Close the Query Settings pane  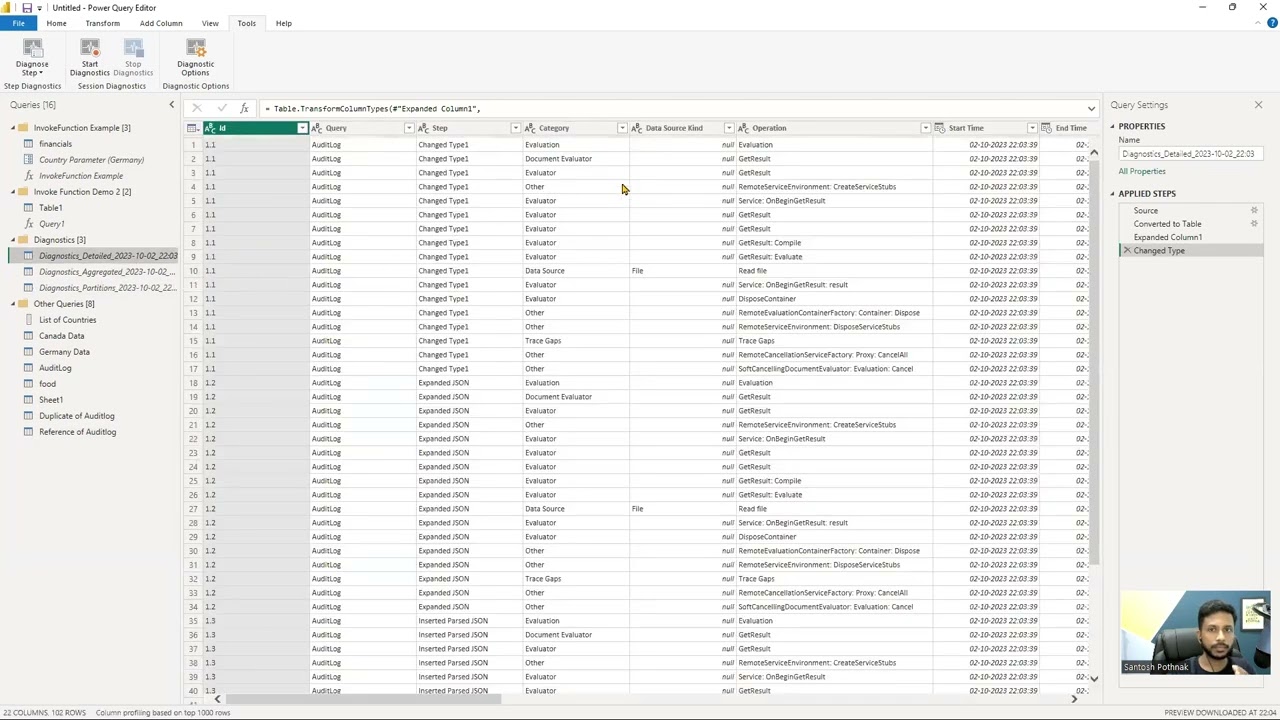click(x=1258, y=105)
